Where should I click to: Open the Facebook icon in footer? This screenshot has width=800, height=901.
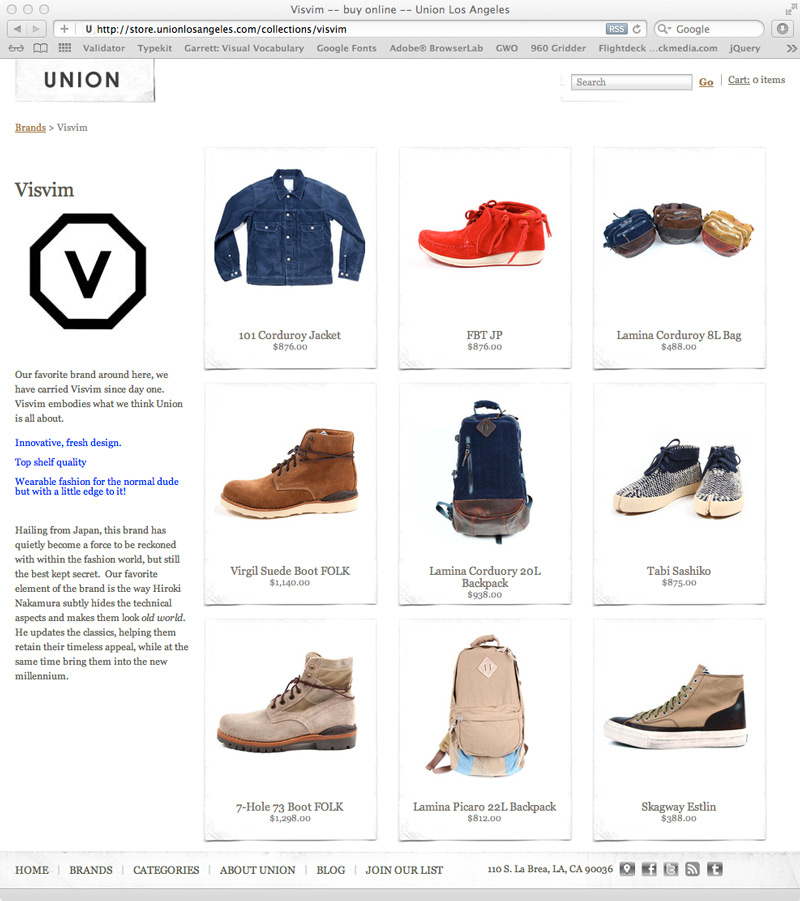pyautogui.click(x=649, y=869)
